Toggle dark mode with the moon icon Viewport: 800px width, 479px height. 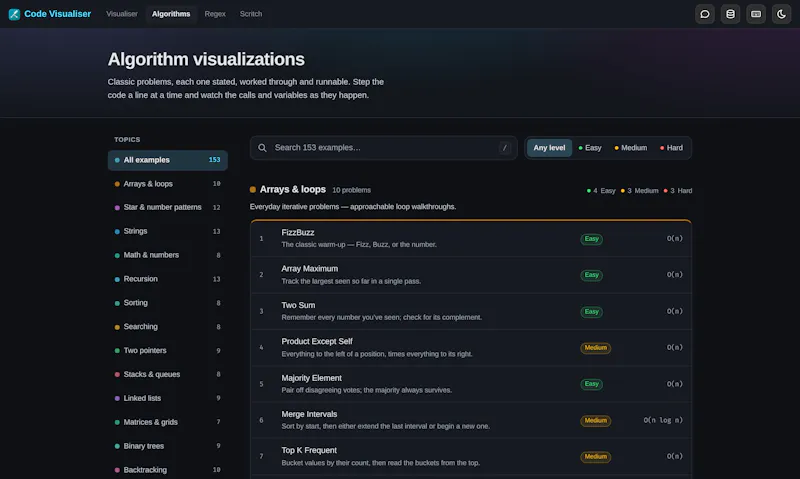click(x=781, y=14)
